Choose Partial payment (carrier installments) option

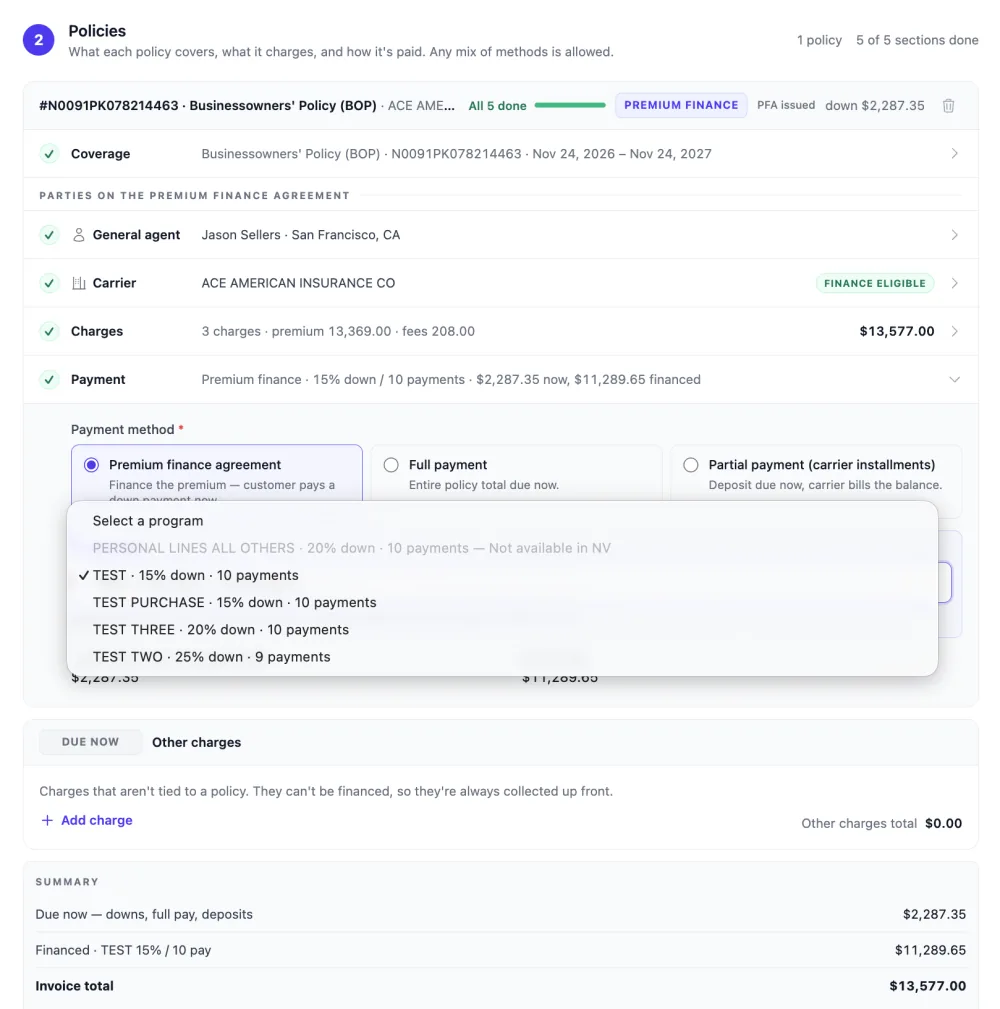[691, 465]
